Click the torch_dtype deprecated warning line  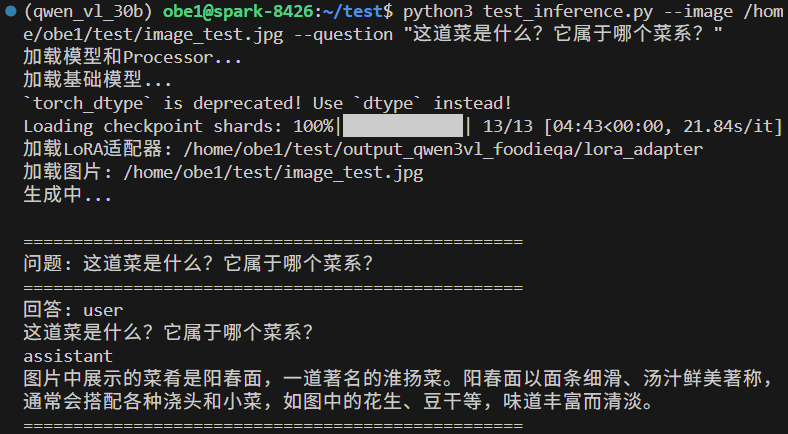267,103
